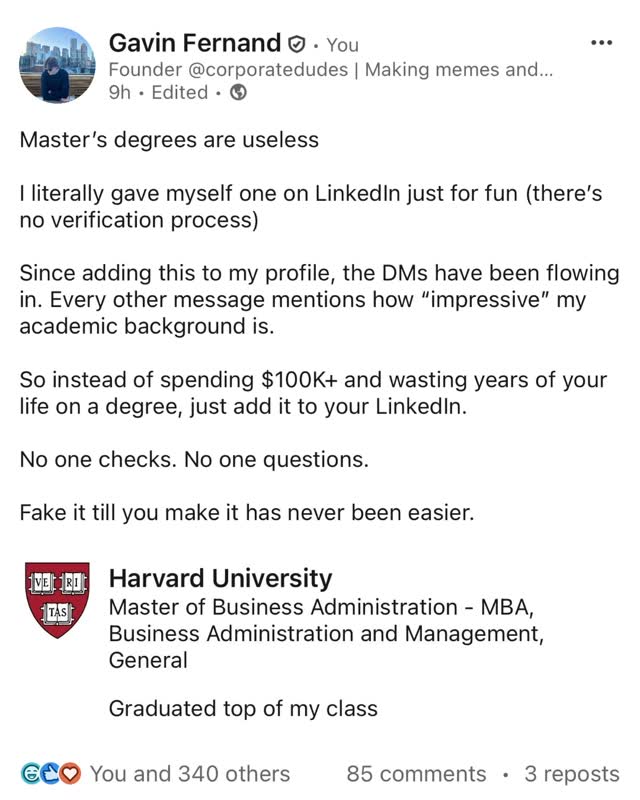Click the globe public visibility icon
The width and height of the screenshot is (640, 800).
pos(238,93)
